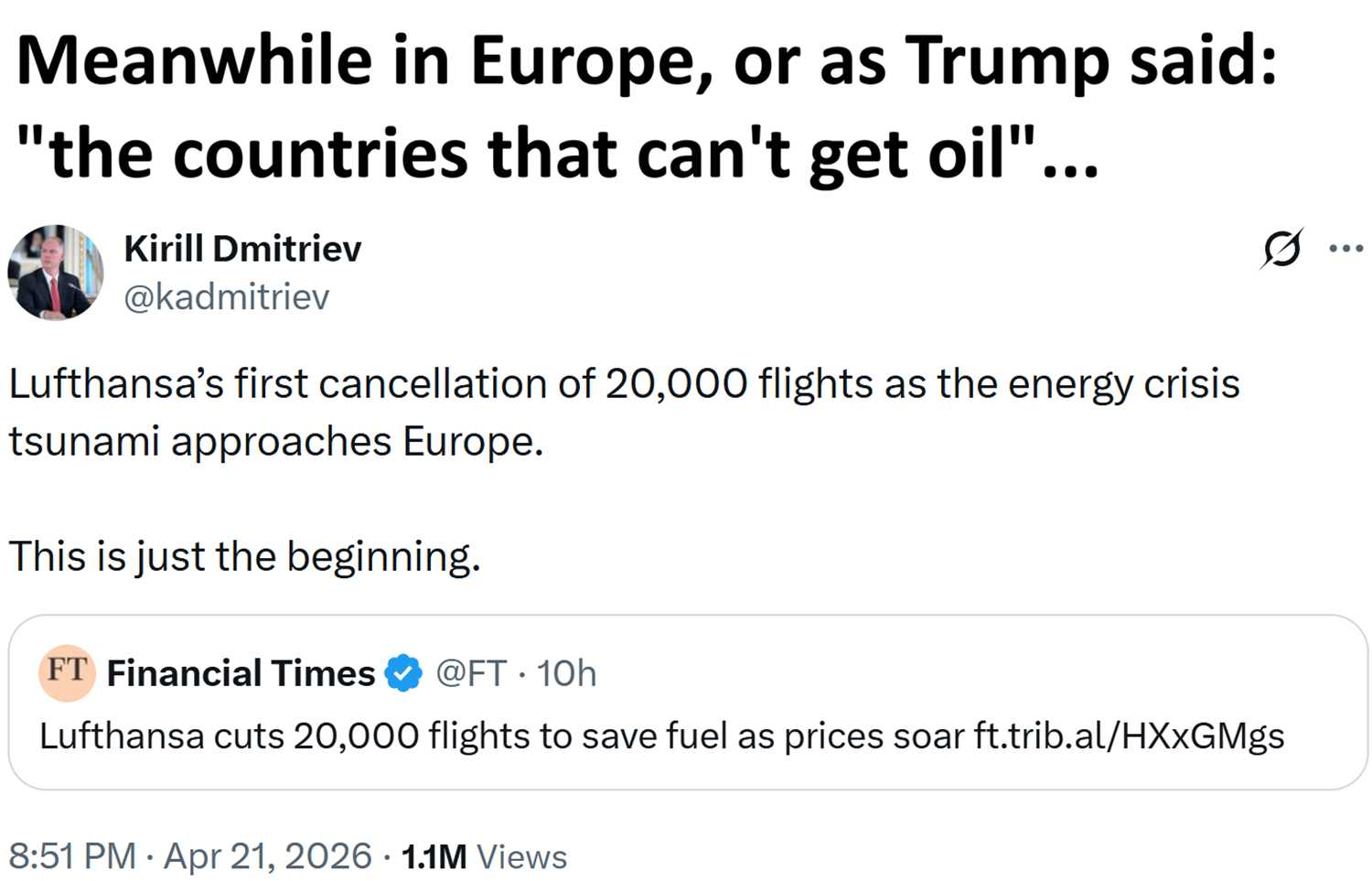
Task: Open the Grok explain-post icon
Action: pyautogui.click(x=1281, y=248)
